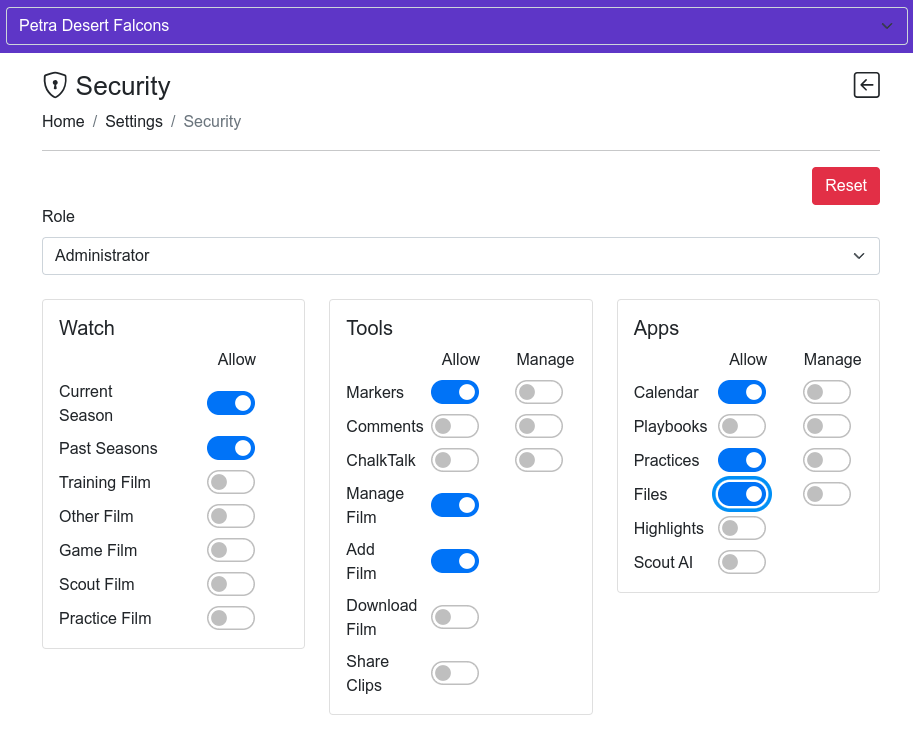Expand the Administrator role dropdown

click(460, 256)
